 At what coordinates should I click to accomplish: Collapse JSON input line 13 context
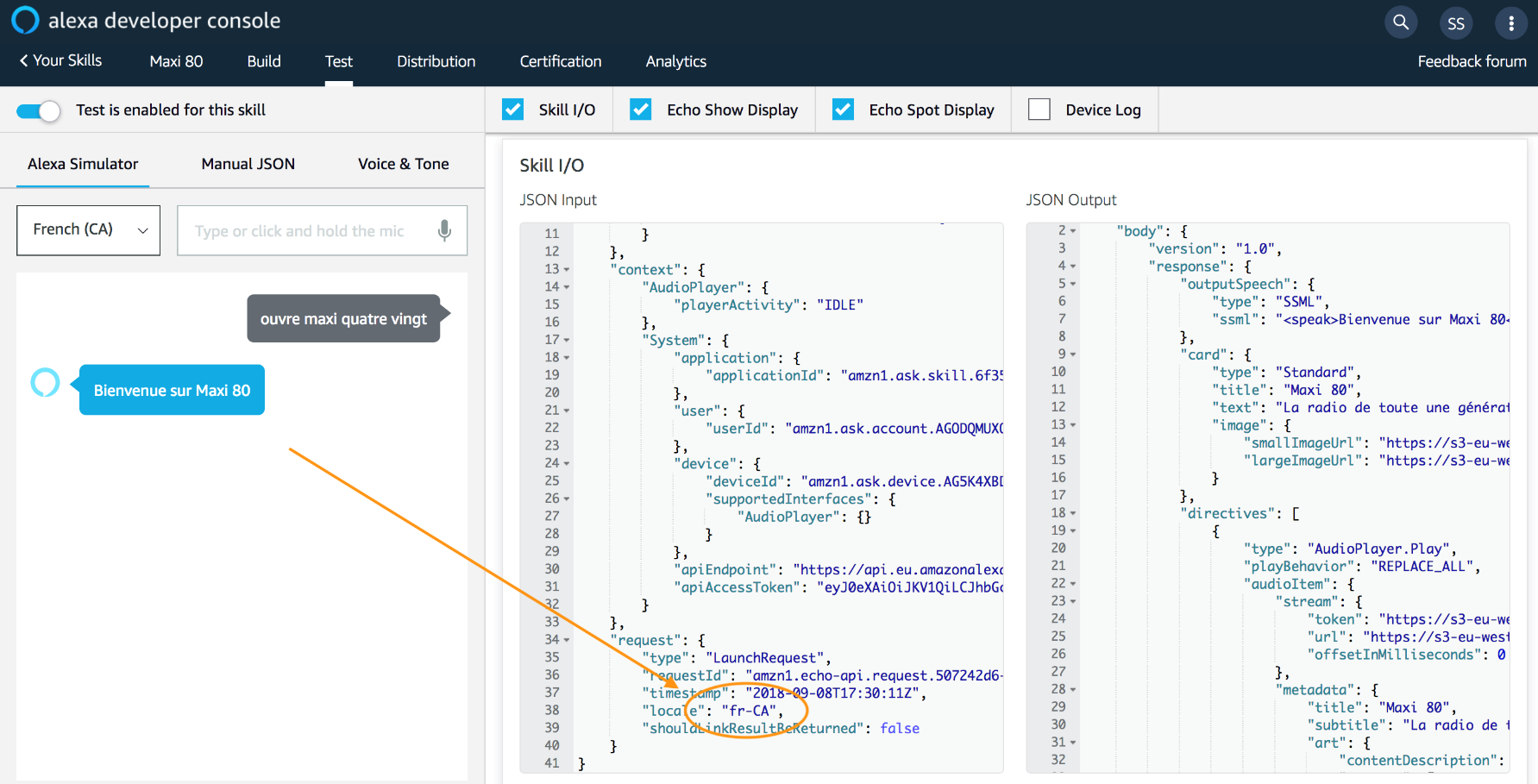(567, 269)
